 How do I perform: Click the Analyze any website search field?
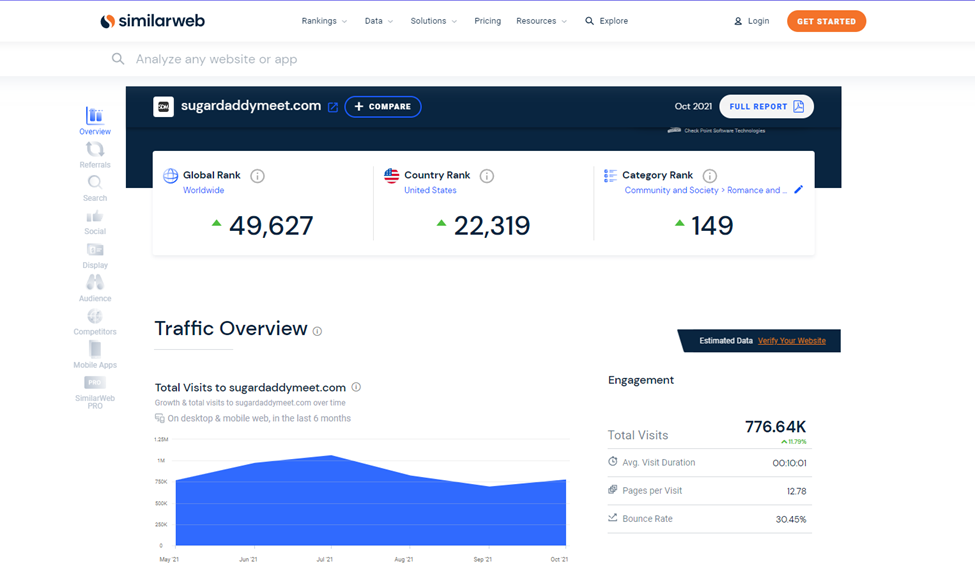coord(400,59)
